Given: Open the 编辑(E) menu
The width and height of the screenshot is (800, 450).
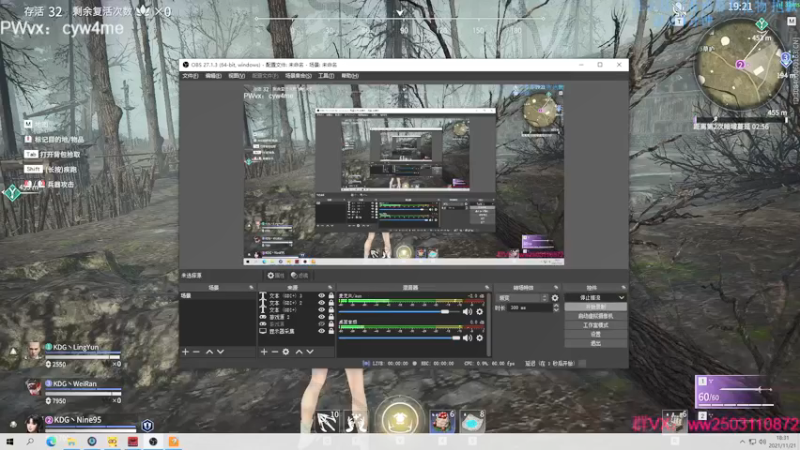Looking at the screenshot, I should point(213,76).
